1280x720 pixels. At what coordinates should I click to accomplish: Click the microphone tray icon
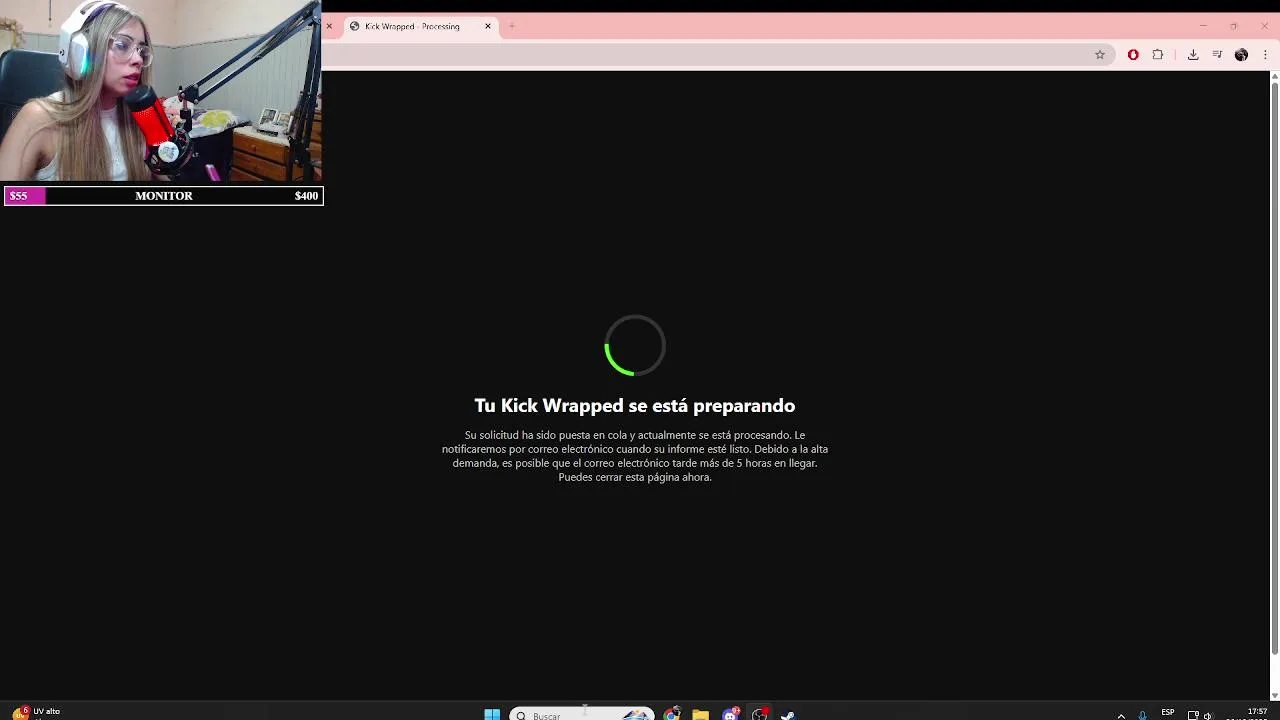click(1142, 715)
